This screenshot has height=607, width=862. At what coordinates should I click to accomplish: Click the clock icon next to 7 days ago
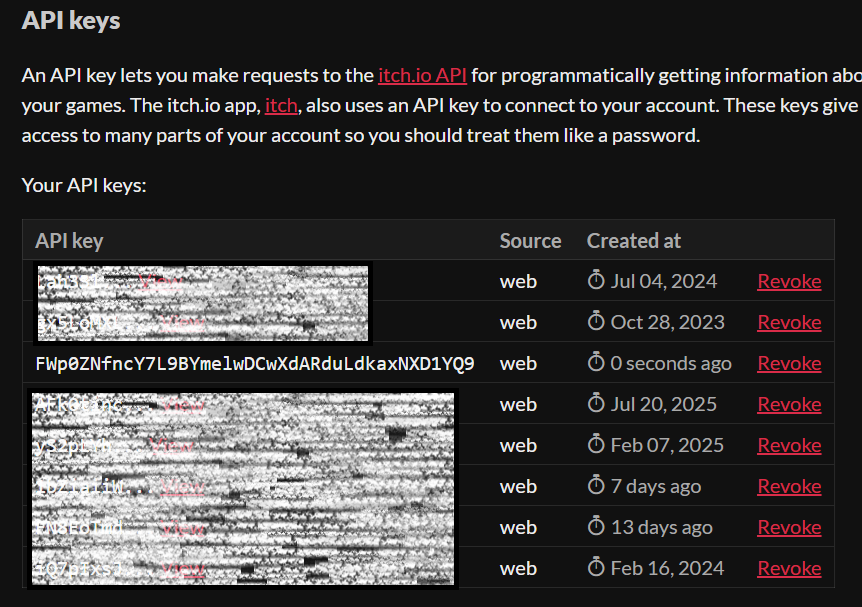pos(596,486)
